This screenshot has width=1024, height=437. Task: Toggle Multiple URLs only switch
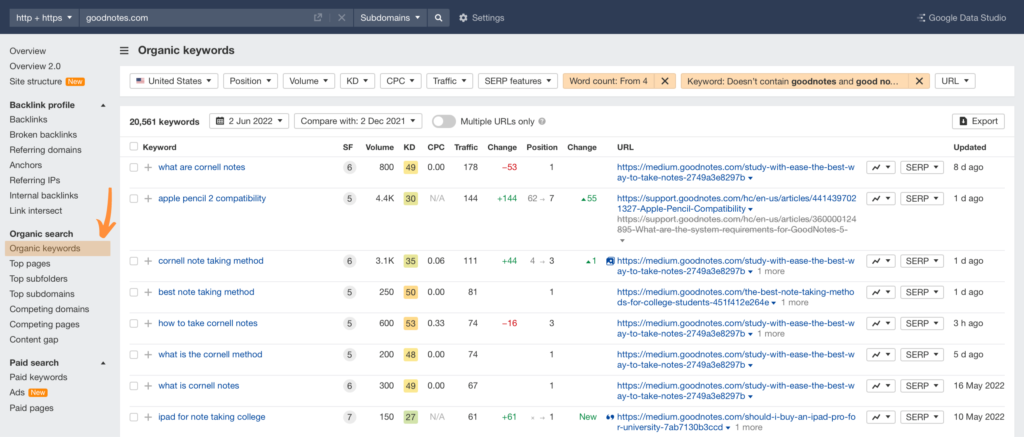[x=443, y=121]
